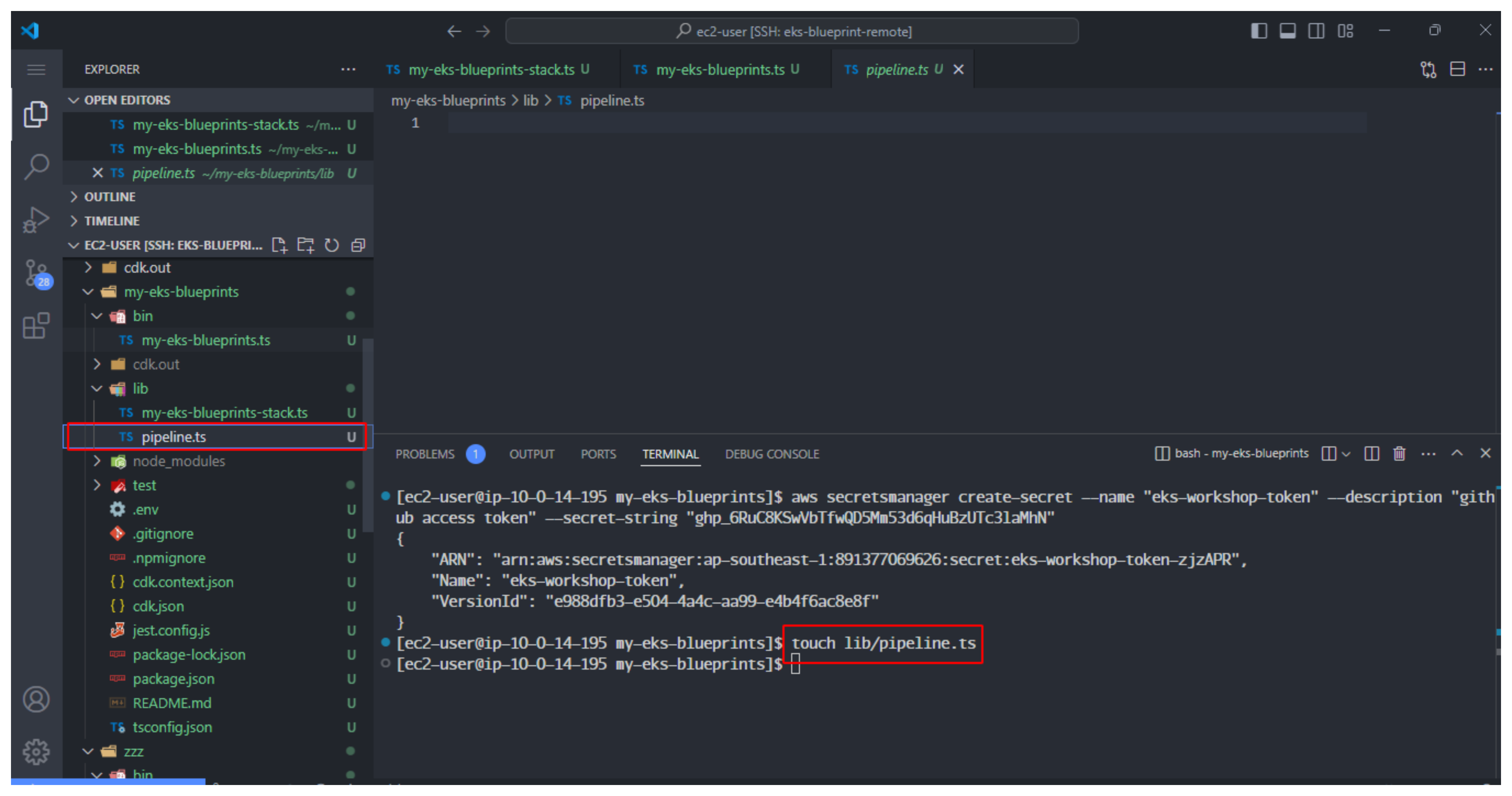Go back with the navigation arrow

[454, 31]
